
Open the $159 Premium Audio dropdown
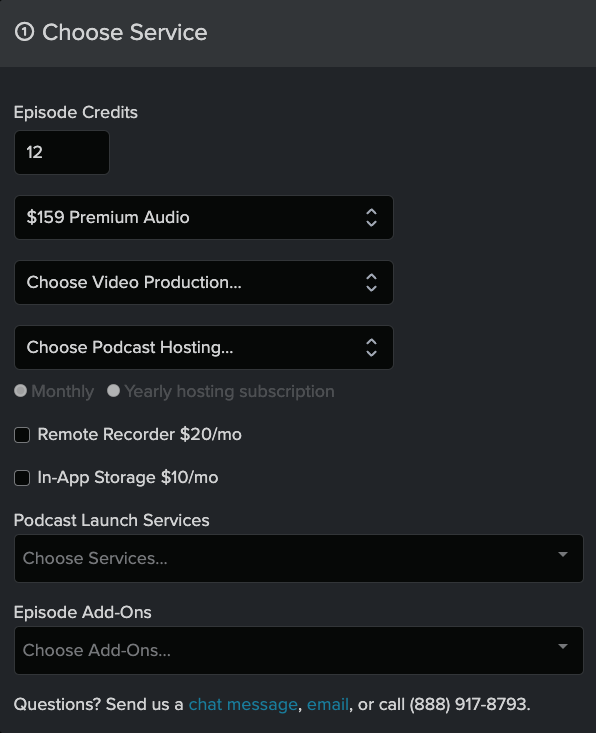[204, 217]
